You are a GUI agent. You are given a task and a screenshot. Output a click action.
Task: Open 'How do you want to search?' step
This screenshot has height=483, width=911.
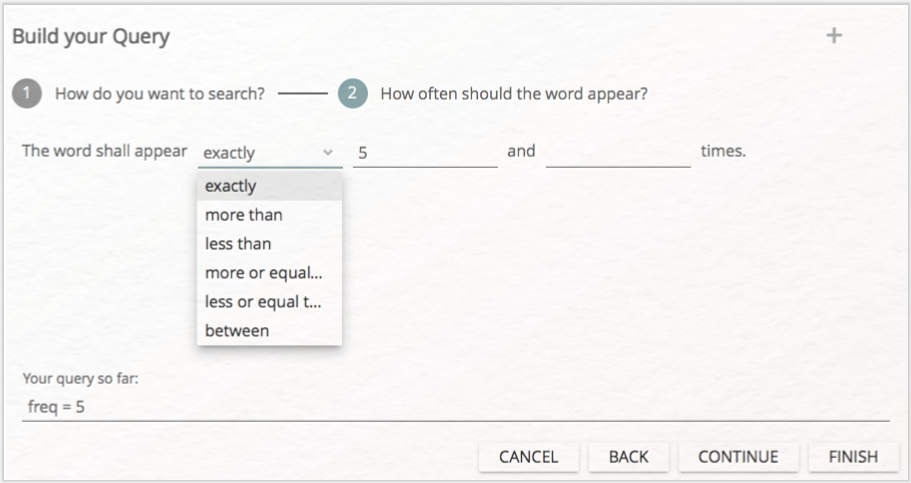pos(160,94)
